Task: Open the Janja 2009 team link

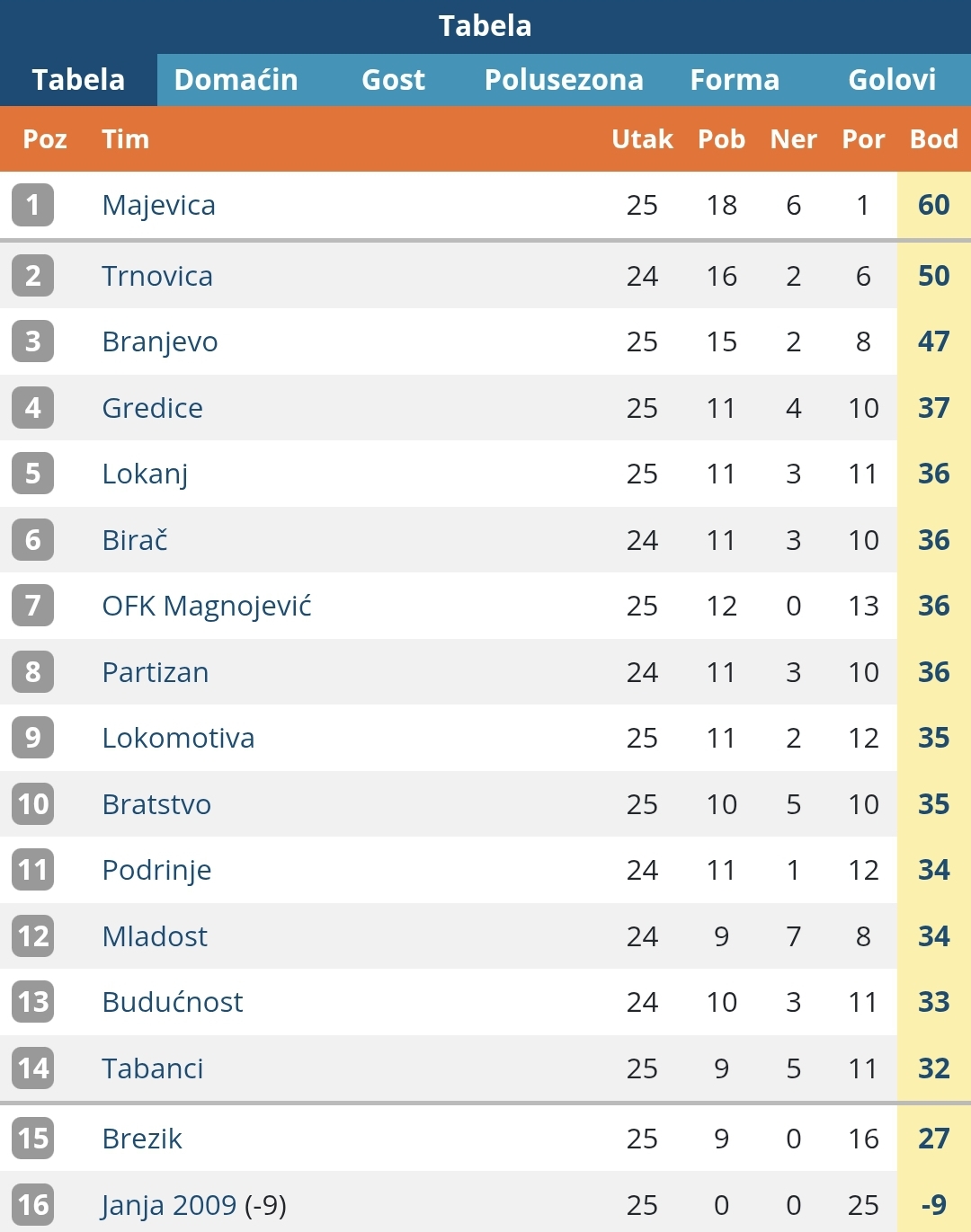Action: coord(169,1205)
